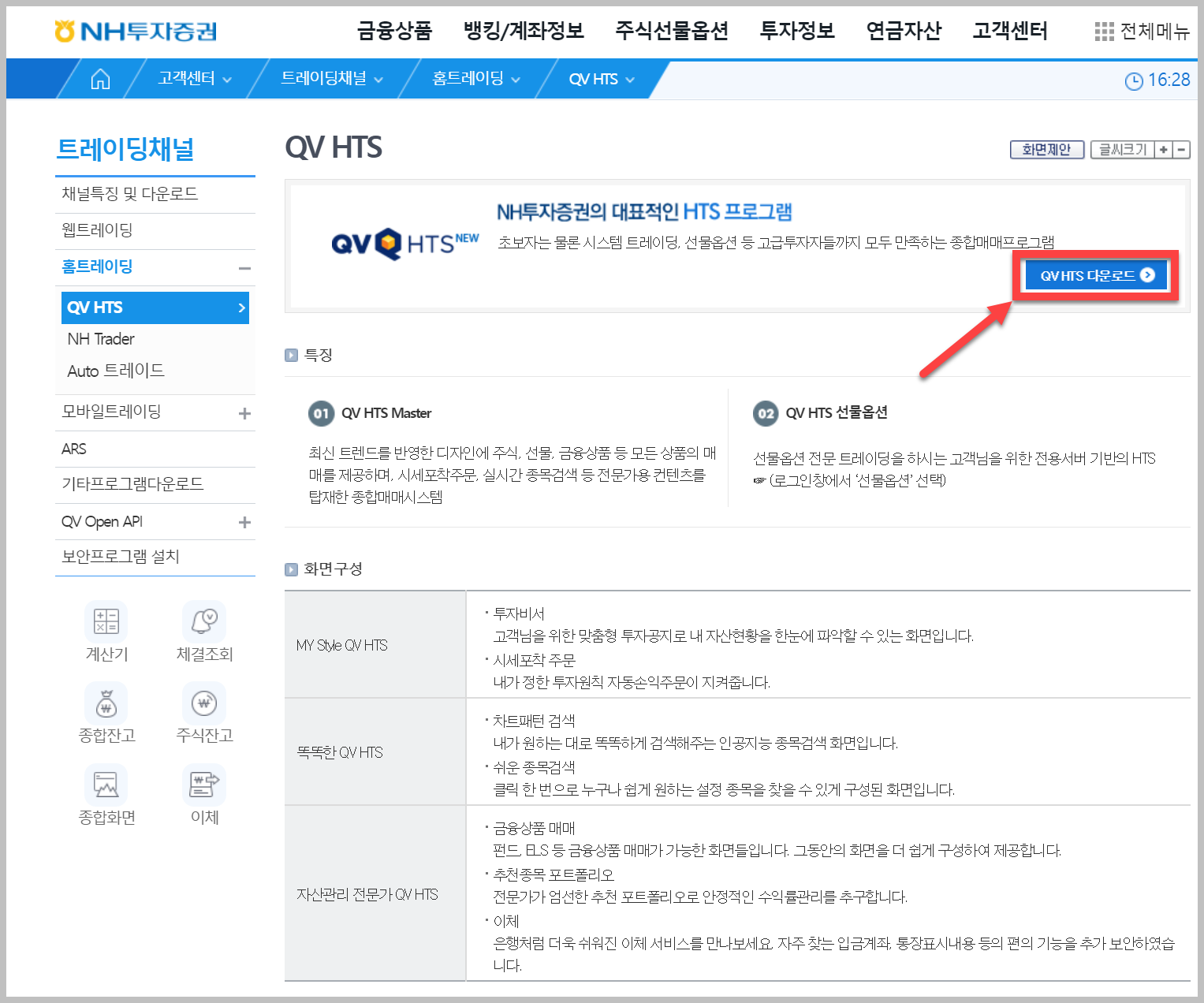Open the 체결조회 icon
Viewport: 1204px width, 1003px height.
pyautogui.click(x=204, y=621)
